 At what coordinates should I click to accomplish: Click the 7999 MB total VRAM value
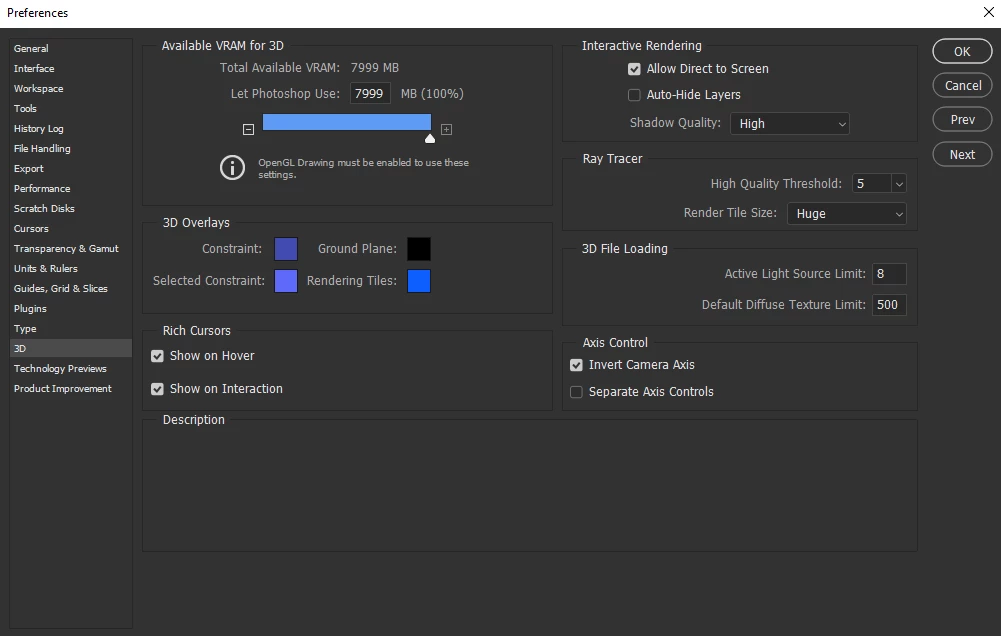point(375,68)
